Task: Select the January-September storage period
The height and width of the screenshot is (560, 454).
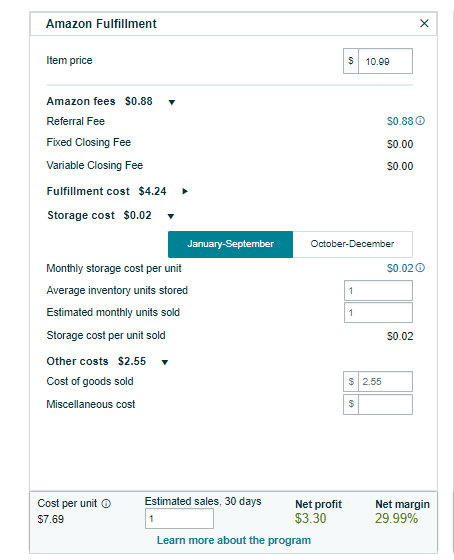Action: click(230, 244)
